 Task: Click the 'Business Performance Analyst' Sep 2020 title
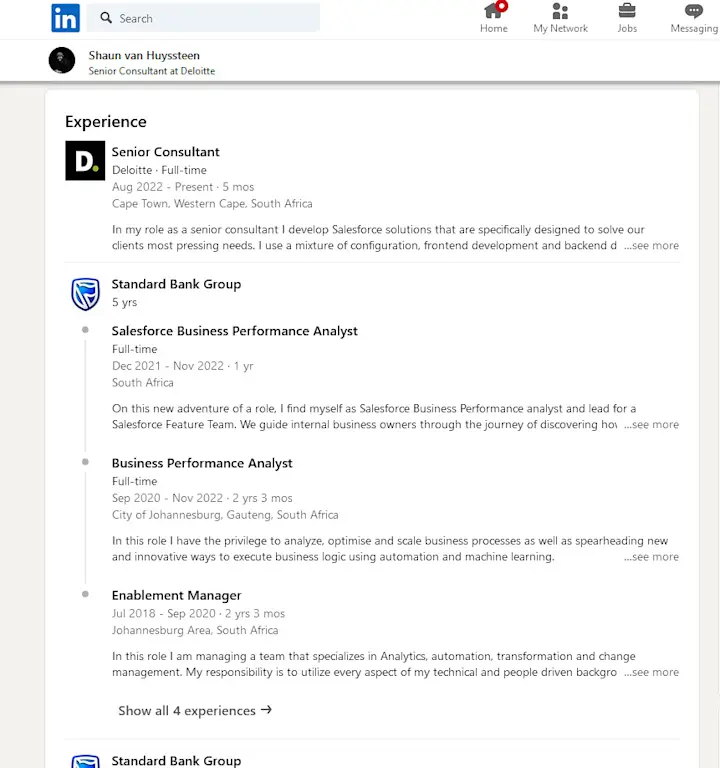tap(202, 463)
